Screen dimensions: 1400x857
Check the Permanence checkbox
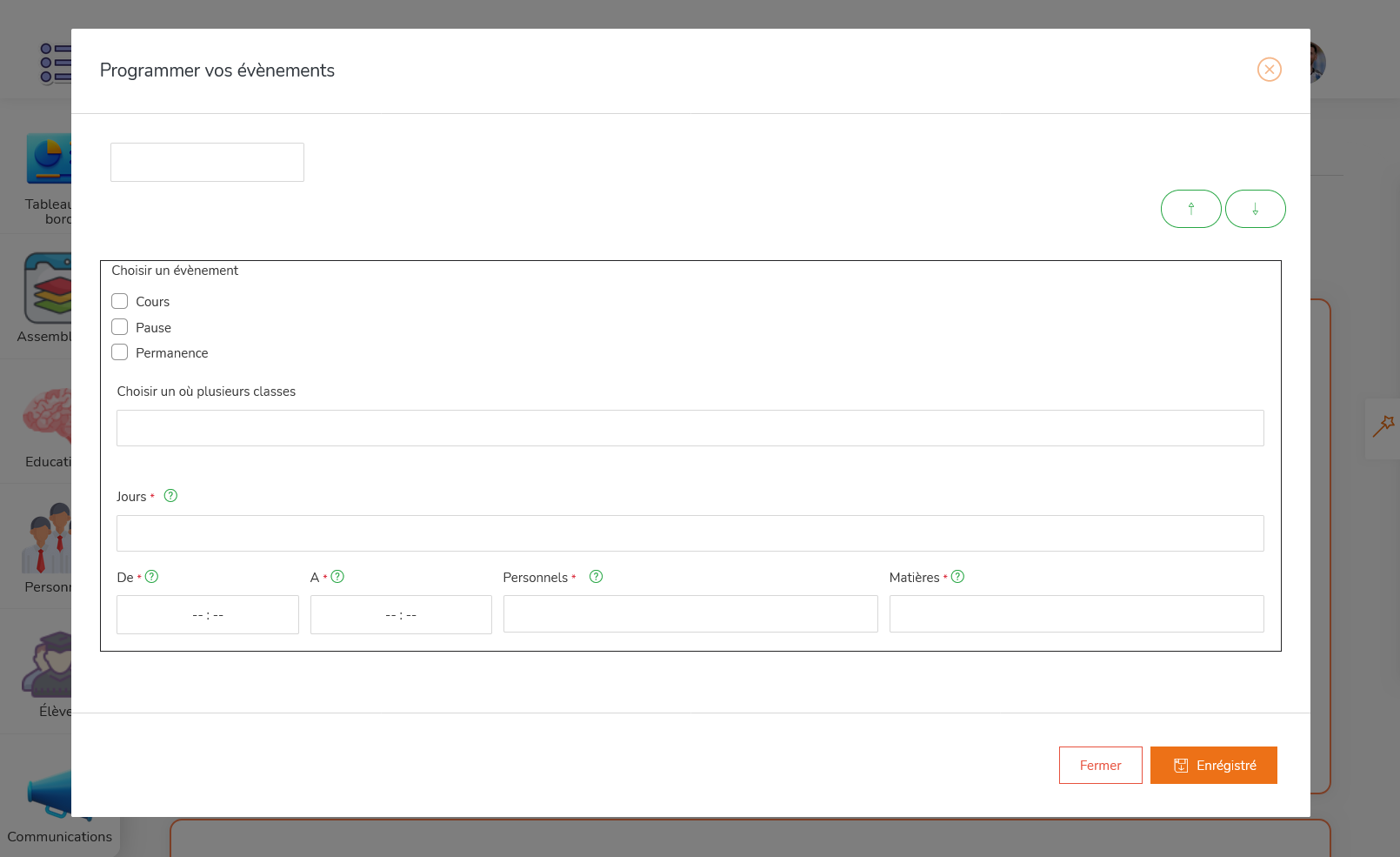(120, 352)
